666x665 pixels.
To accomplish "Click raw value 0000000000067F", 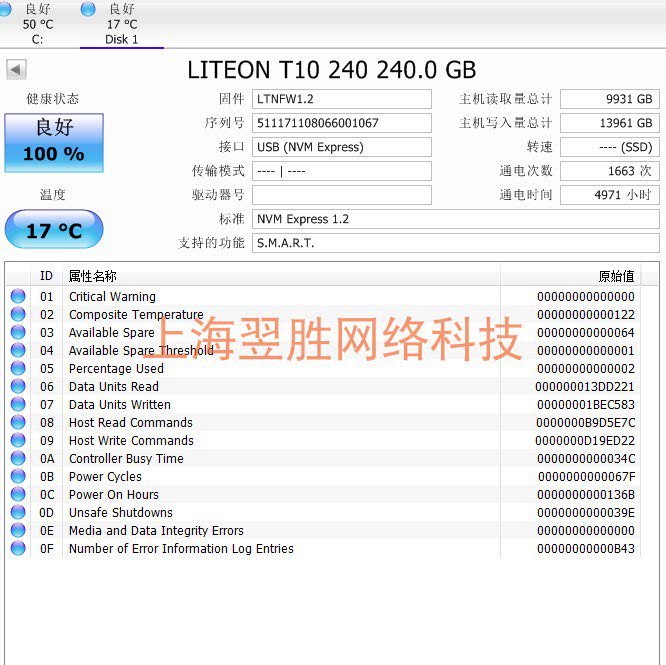I will pyautogui.click(x=587, y=477).
